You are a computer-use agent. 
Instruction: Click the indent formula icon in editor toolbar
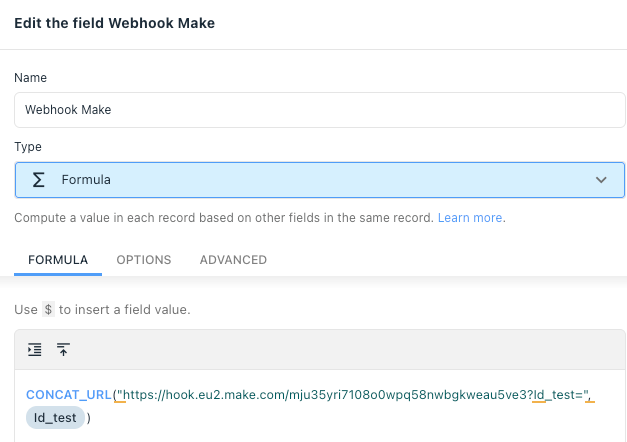pyautogui.click(x=35, y=350)
